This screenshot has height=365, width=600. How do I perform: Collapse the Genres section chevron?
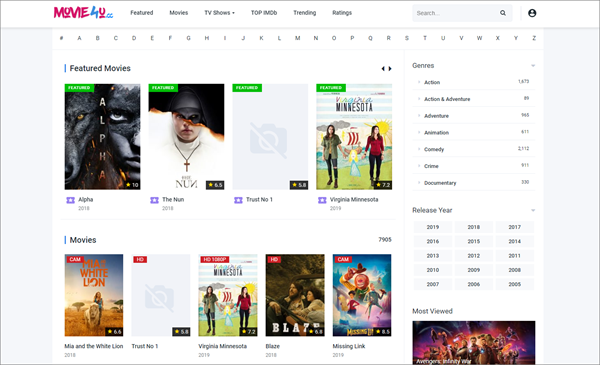(533, 66)
